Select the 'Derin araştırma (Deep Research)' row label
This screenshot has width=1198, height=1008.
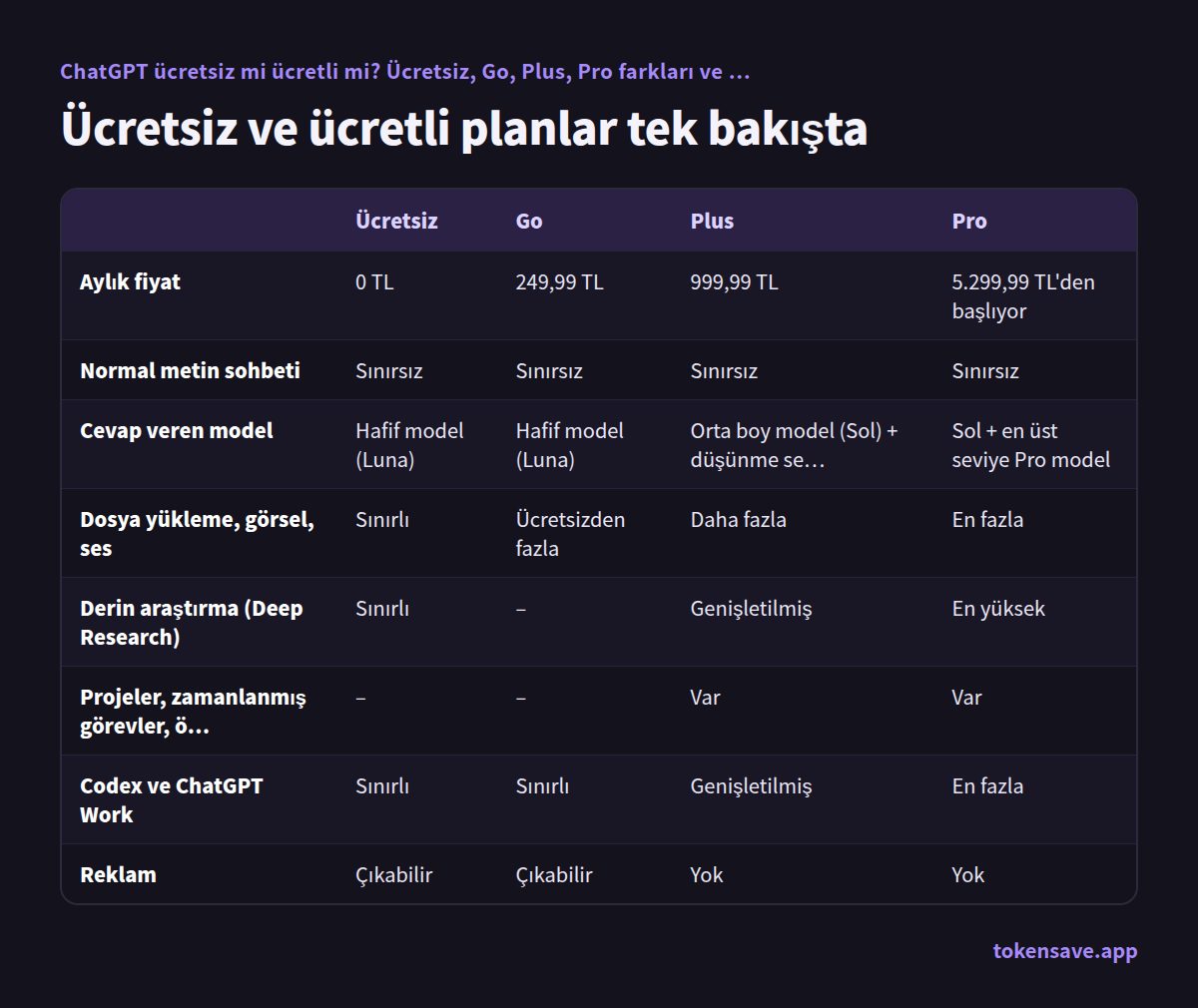tap(192, 623)
